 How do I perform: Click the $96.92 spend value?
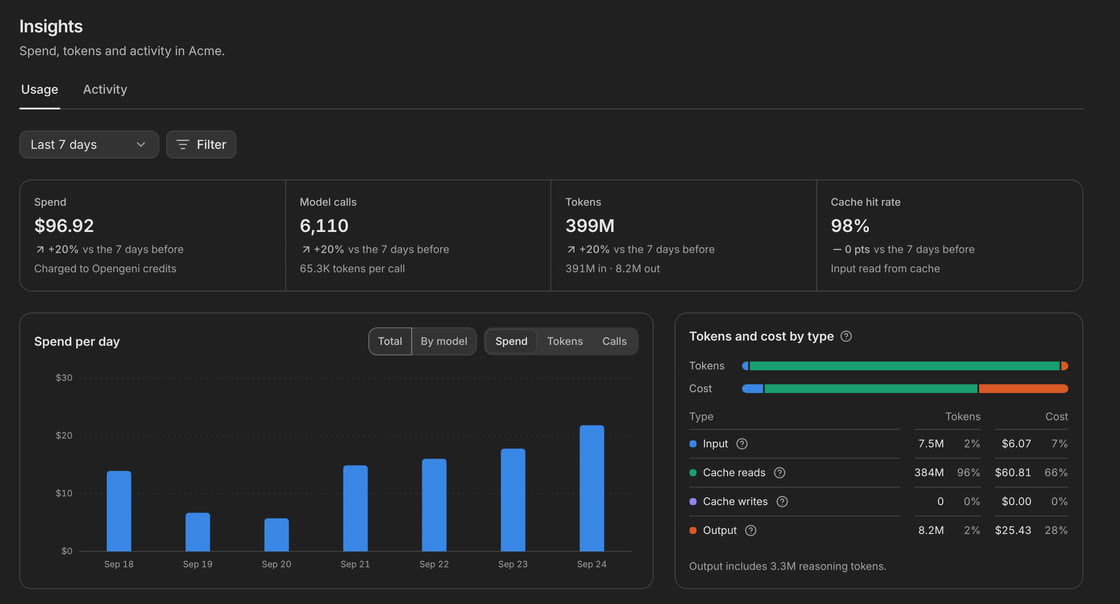(64, 226)
